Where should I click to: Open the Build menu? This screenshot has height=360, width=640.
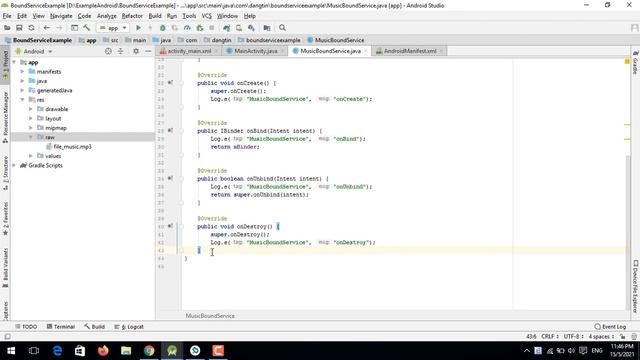pyautogui.click(x=155, y=16)
